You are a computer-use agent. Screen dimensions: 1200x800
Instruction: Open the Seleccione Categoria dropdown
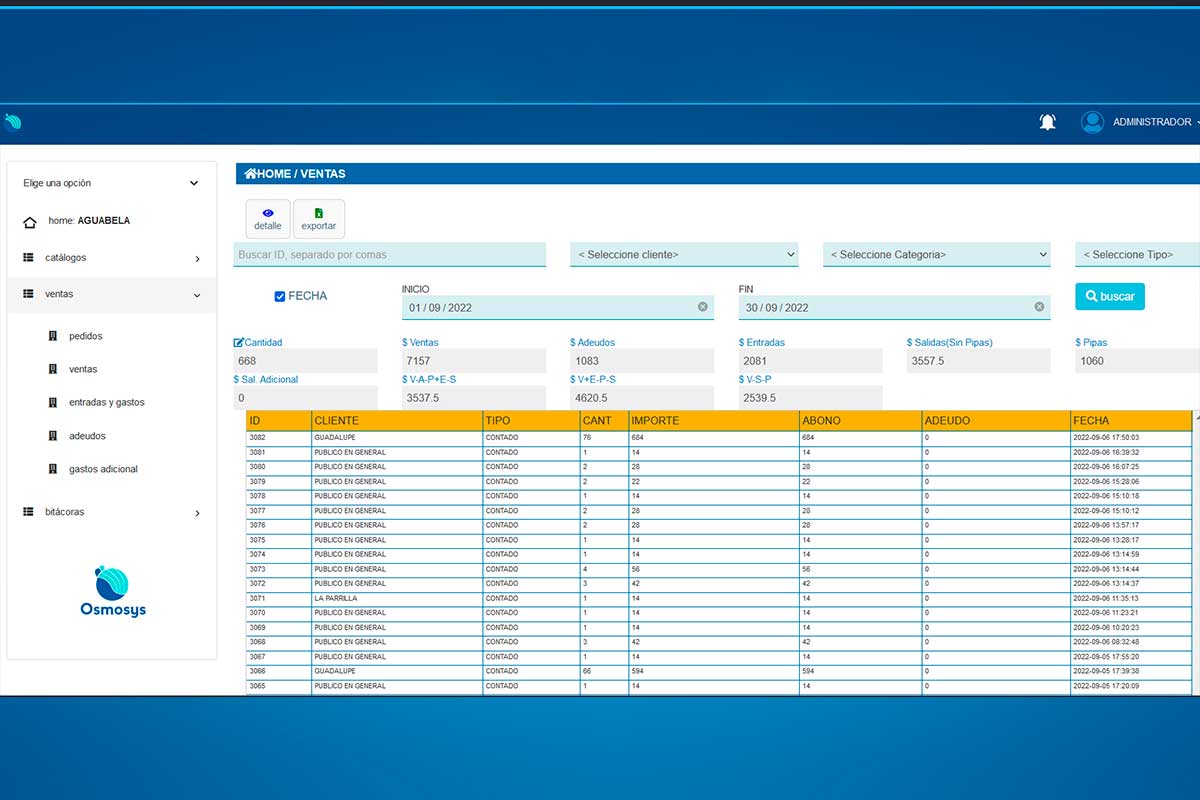click(937, 255)
